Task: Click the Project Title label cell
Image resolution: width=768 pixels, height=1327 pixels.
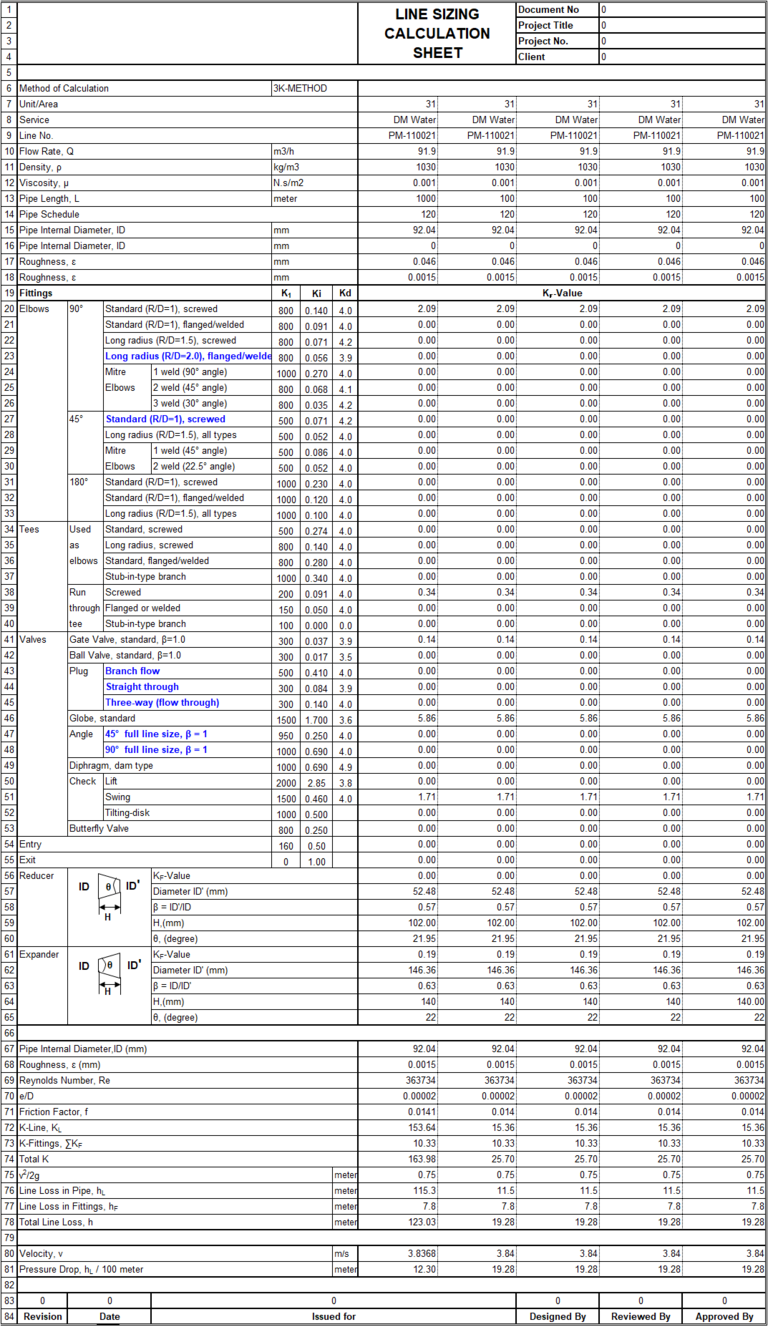Action: (556, 25)
